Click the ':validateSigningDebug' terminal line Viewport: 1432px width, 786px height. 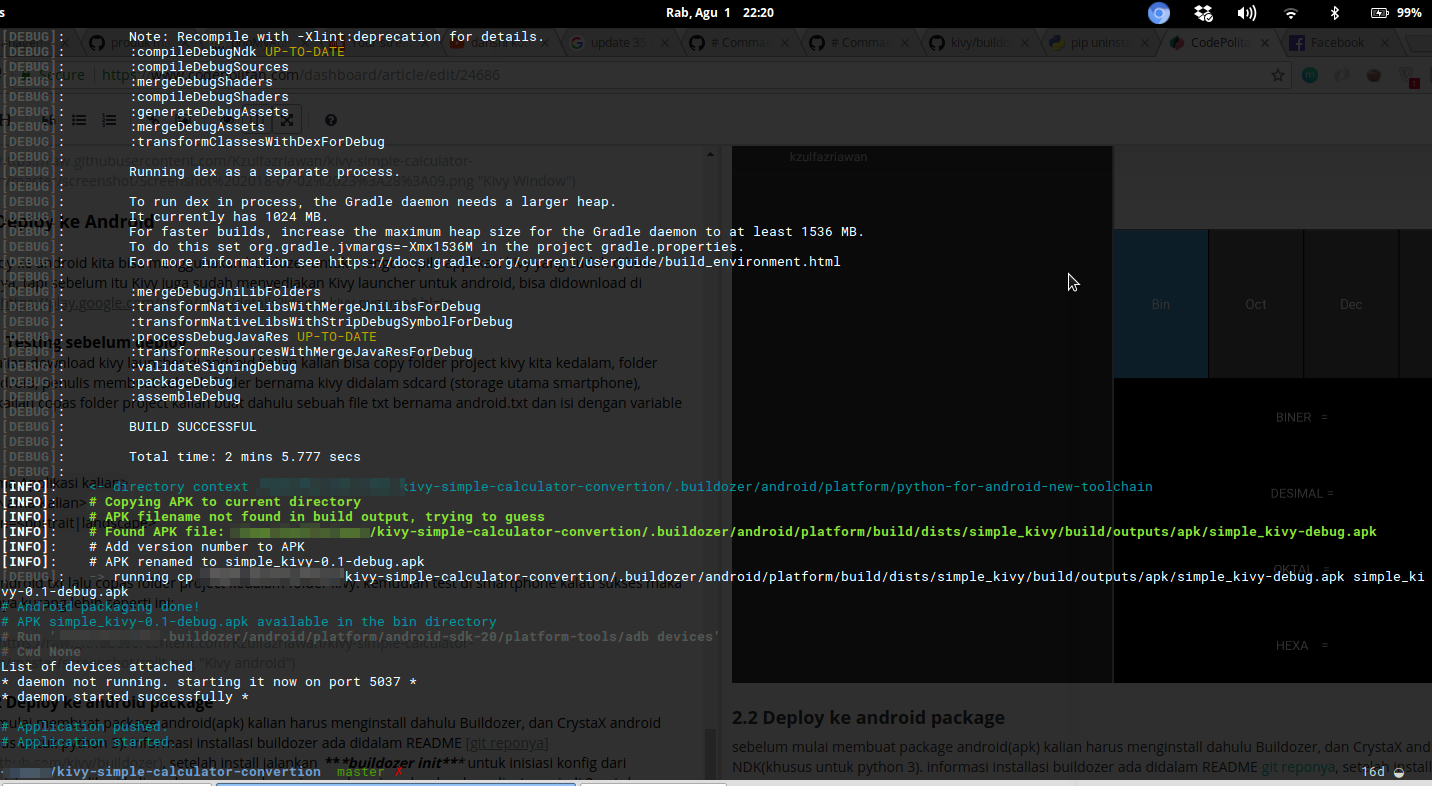(x=213, y=366)
